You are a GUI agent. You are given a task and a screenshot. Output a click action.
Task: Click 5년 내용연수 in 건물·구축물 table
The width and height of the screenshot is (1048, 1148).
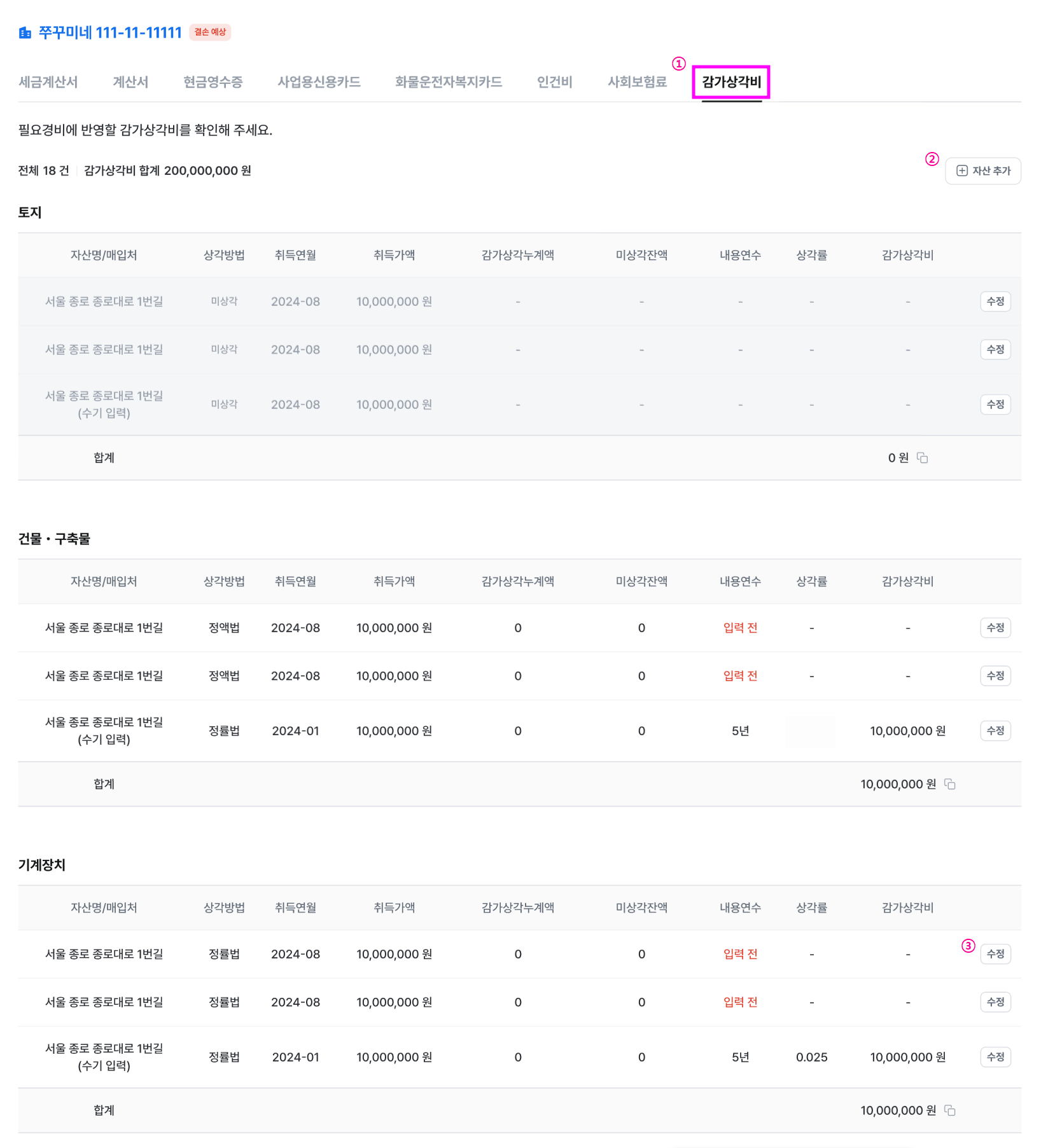coord(740,731)
